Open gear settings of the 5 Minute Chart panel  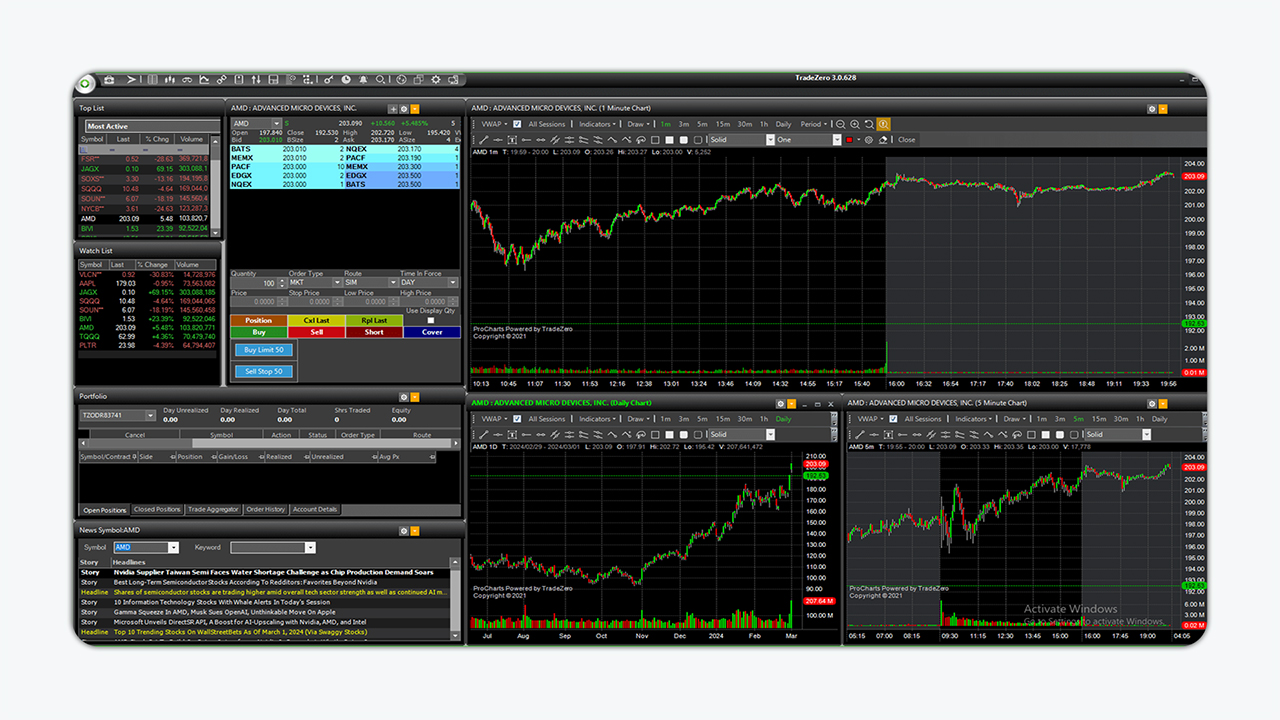[1152, 404]
